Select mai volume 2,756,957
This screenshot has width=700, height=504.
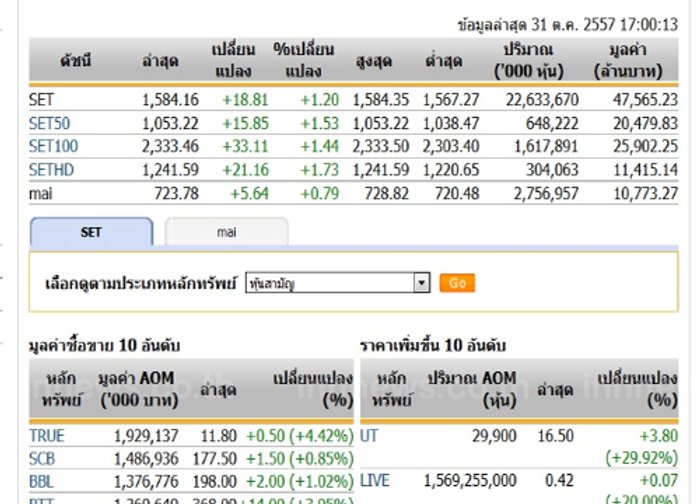pyautogui.click(x=546, y=194)
